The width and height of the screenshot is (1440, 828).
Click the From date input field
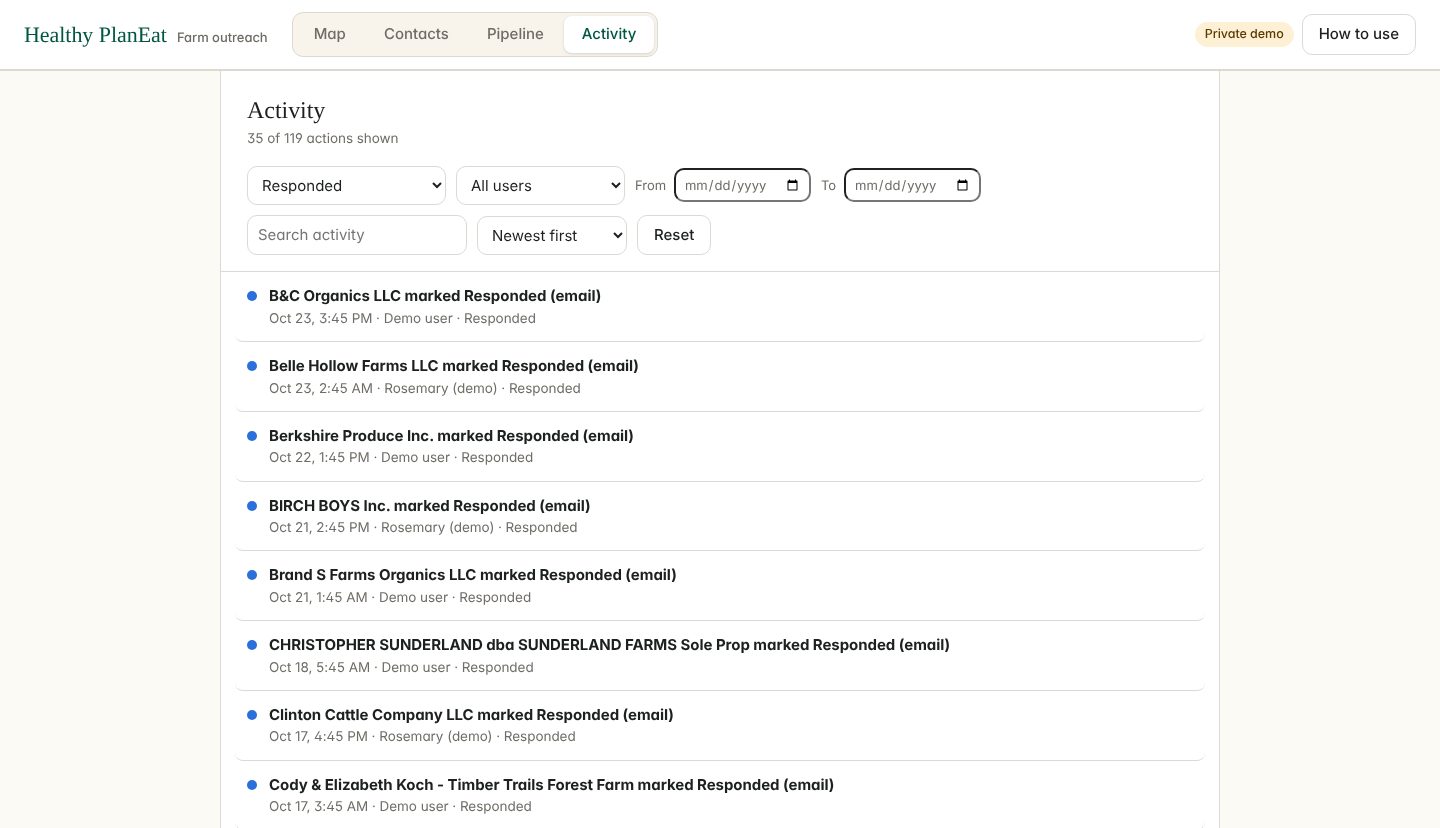point(742,185)
